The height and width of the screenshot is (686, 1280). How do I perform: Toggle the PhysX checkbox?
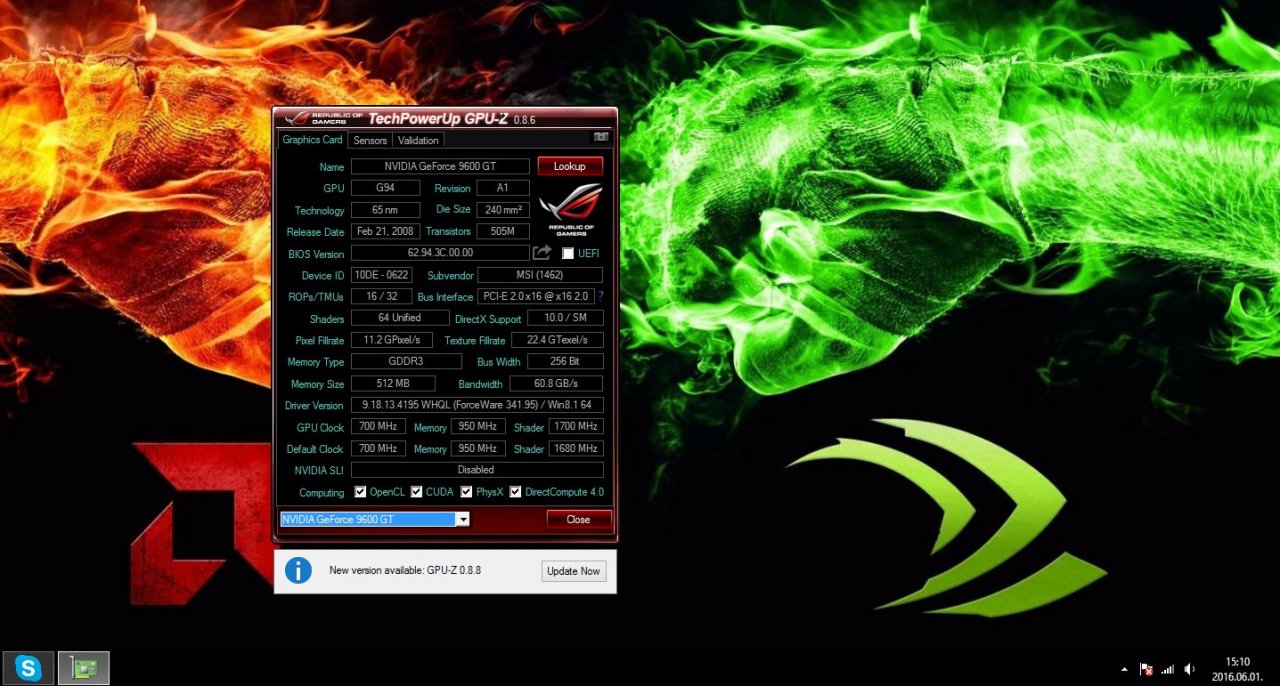467,492
